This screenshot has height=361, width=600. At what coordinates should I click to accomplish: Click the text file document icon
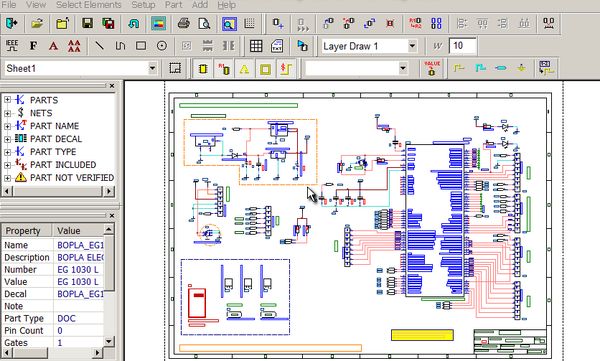coord(277,46)
